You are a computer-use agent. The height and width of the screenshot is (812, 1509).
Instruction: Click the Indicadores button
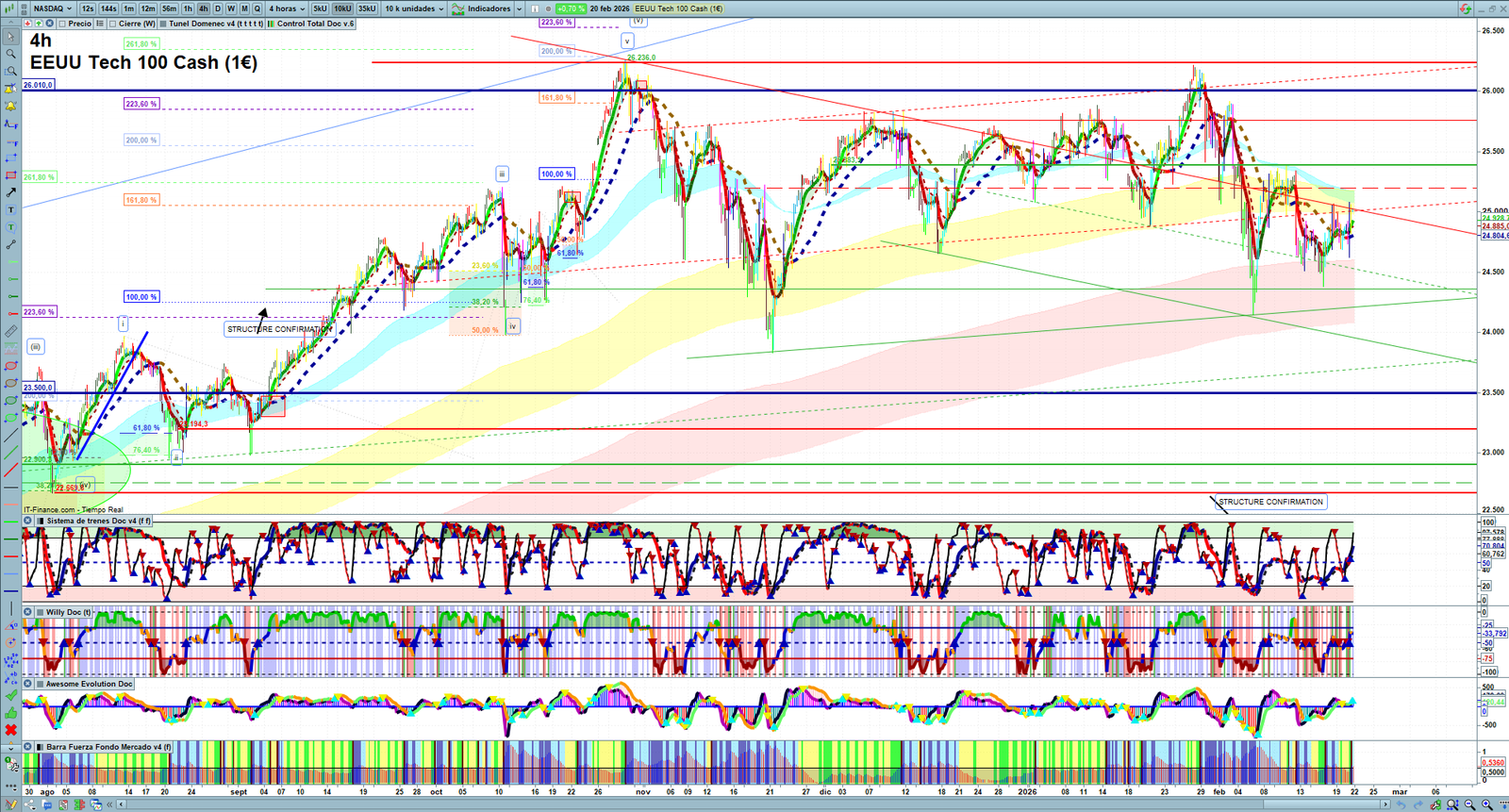pos(489,8)
